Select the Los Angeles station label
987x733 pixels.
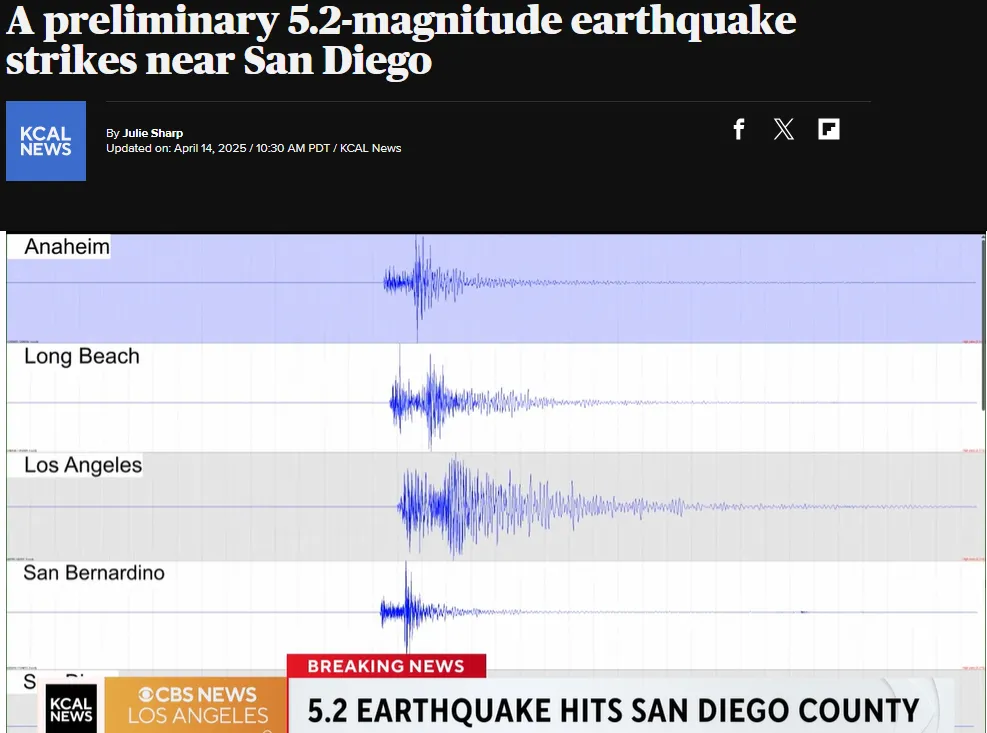click(x=83, y=465)
